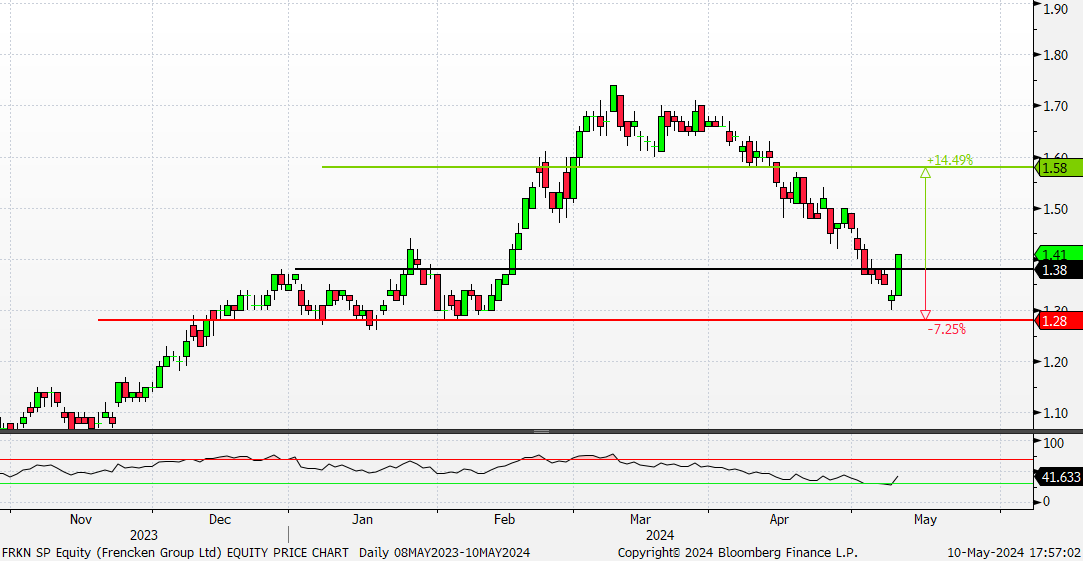
Task: Click the green 1.41 last price tag
Action: 1058,254
